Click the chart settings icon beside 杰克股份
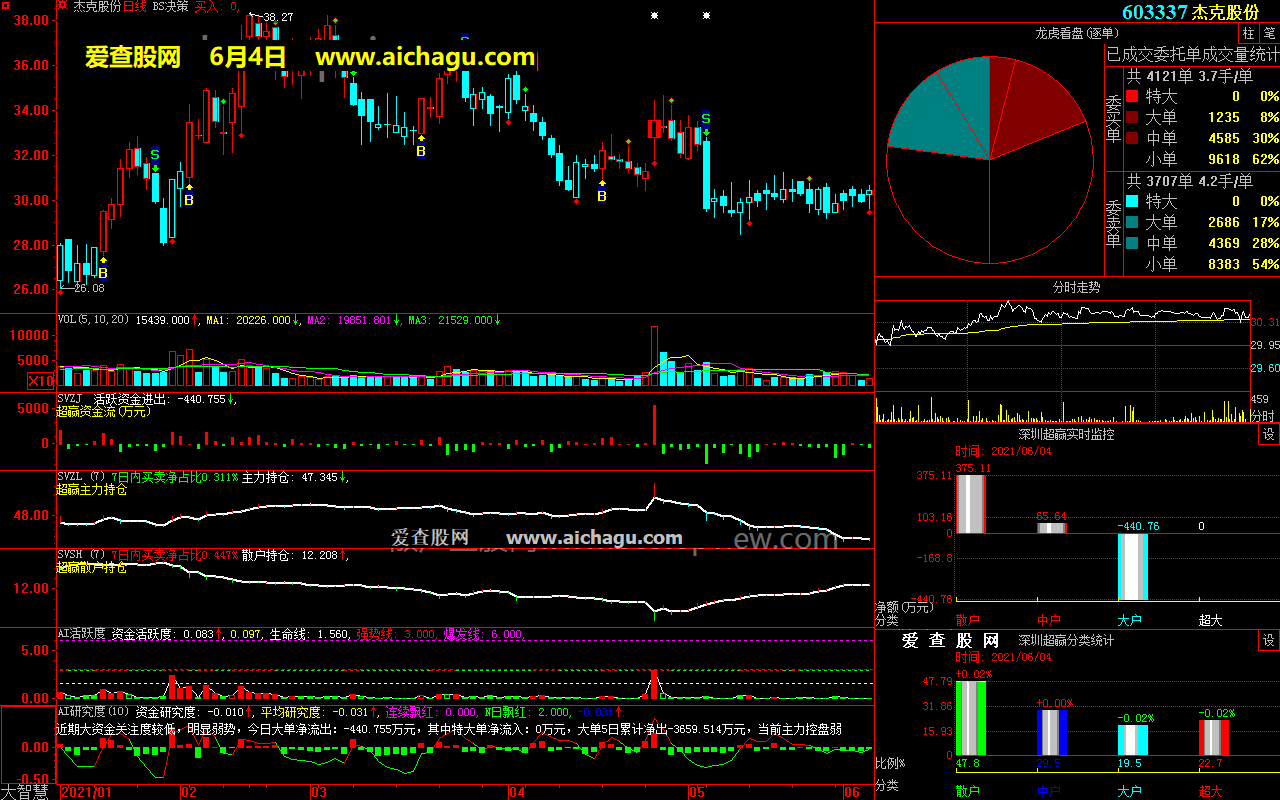The width and height of the screenshot is (1280, 800). [64, 6]
